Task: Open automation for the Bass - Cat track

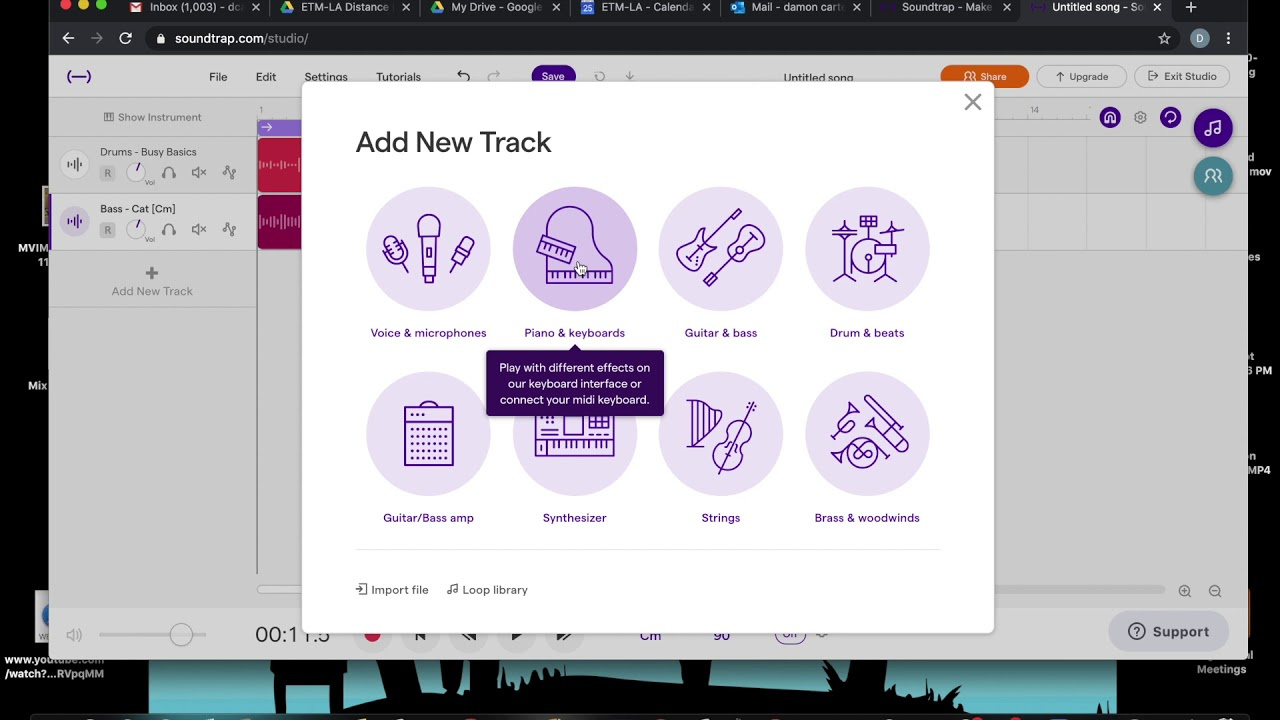Action: (x=227, y=229)
